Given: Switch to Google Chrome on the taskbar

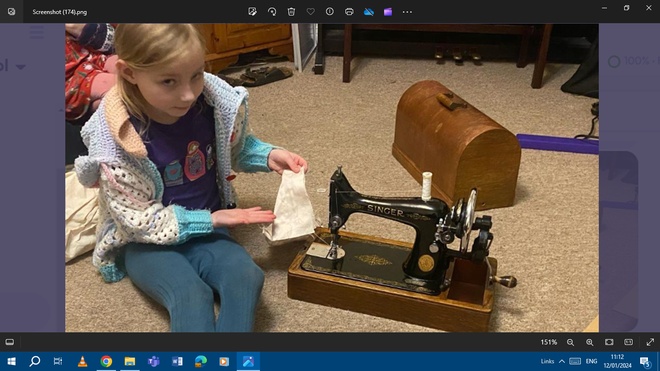Looking at the screenshot, I should point(106,361).
